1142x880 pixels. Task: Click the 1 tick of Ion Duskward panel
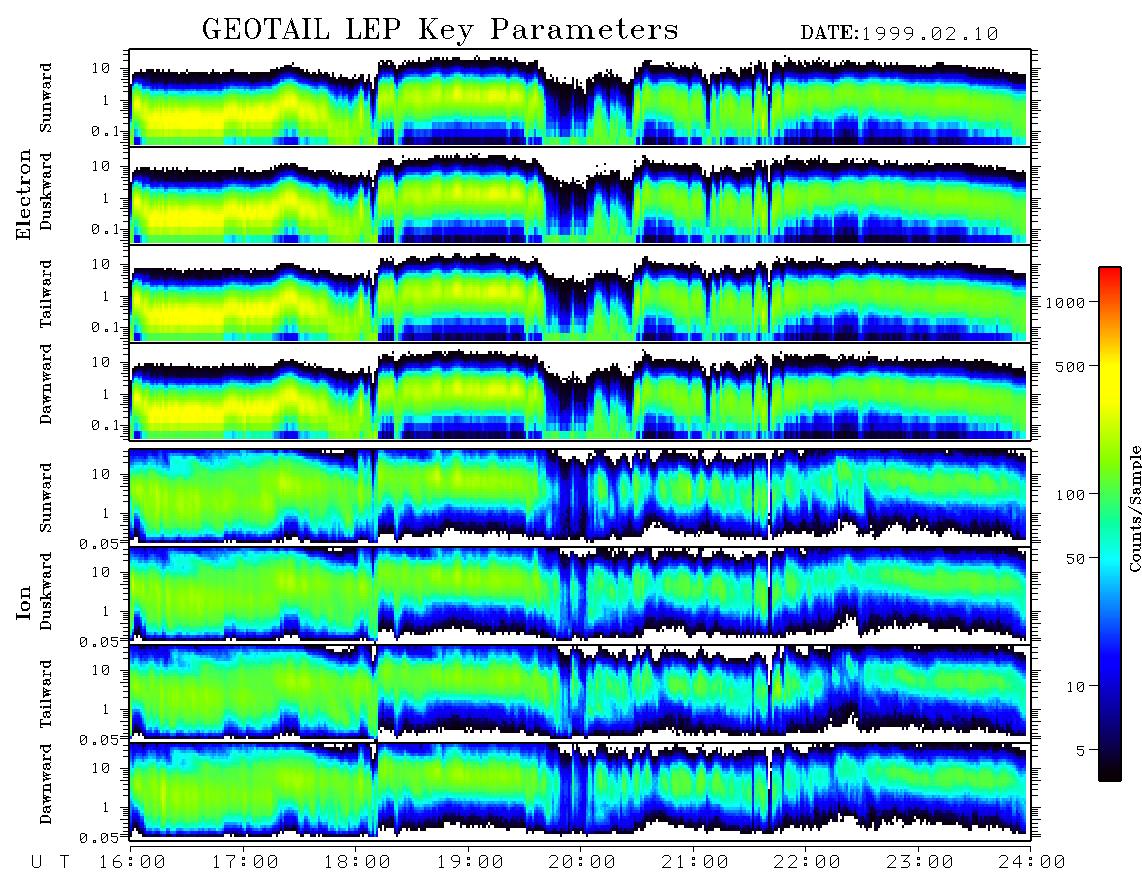click(x=106, y=611)
